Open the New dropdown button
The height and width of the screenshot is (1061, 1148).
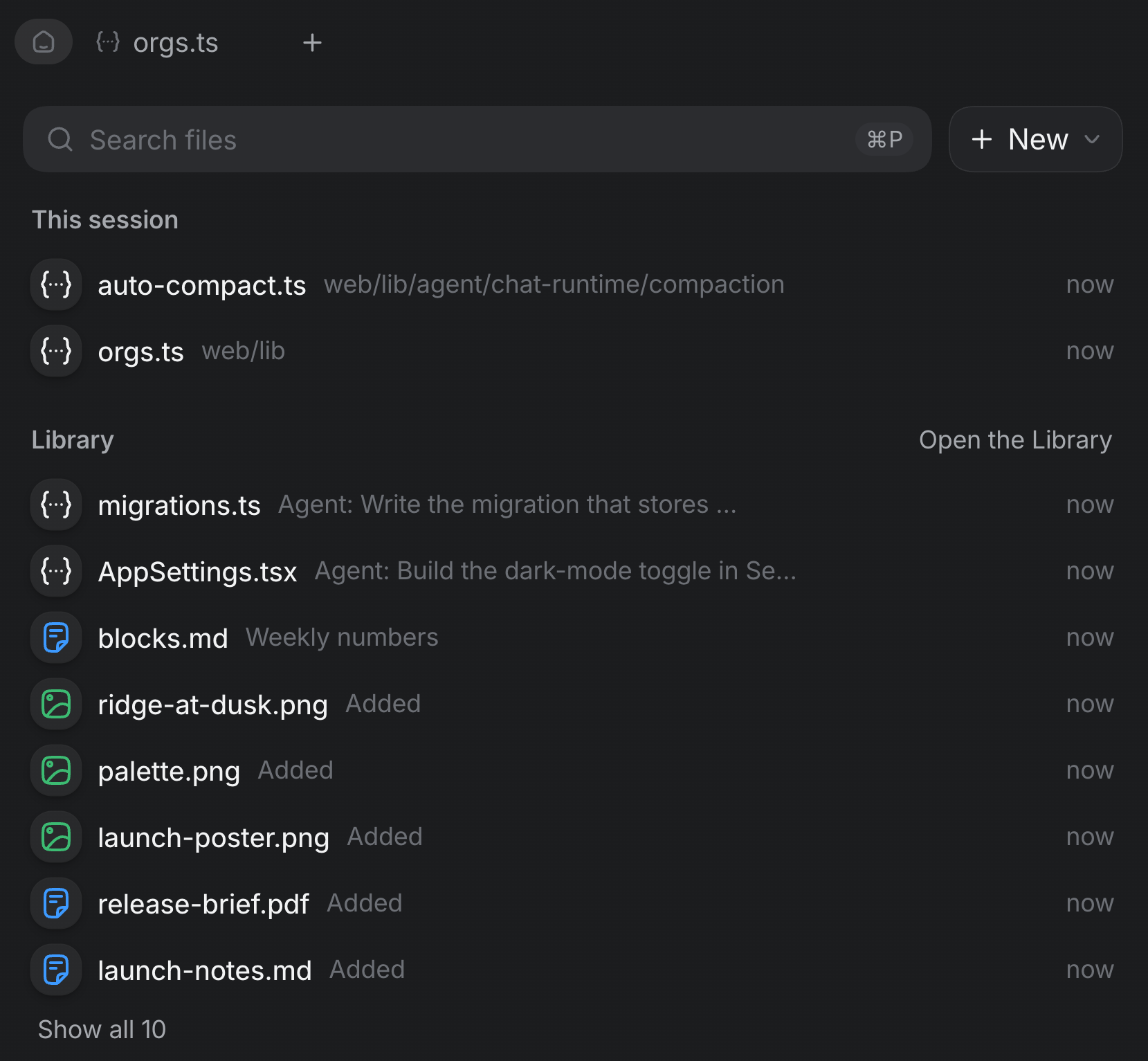[1035, 139]
